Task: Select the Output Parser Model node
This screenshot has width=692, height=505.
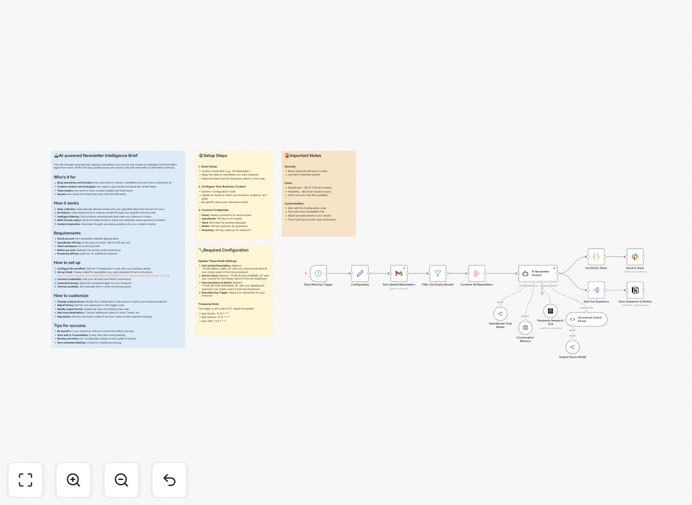Action: point(572,347)
